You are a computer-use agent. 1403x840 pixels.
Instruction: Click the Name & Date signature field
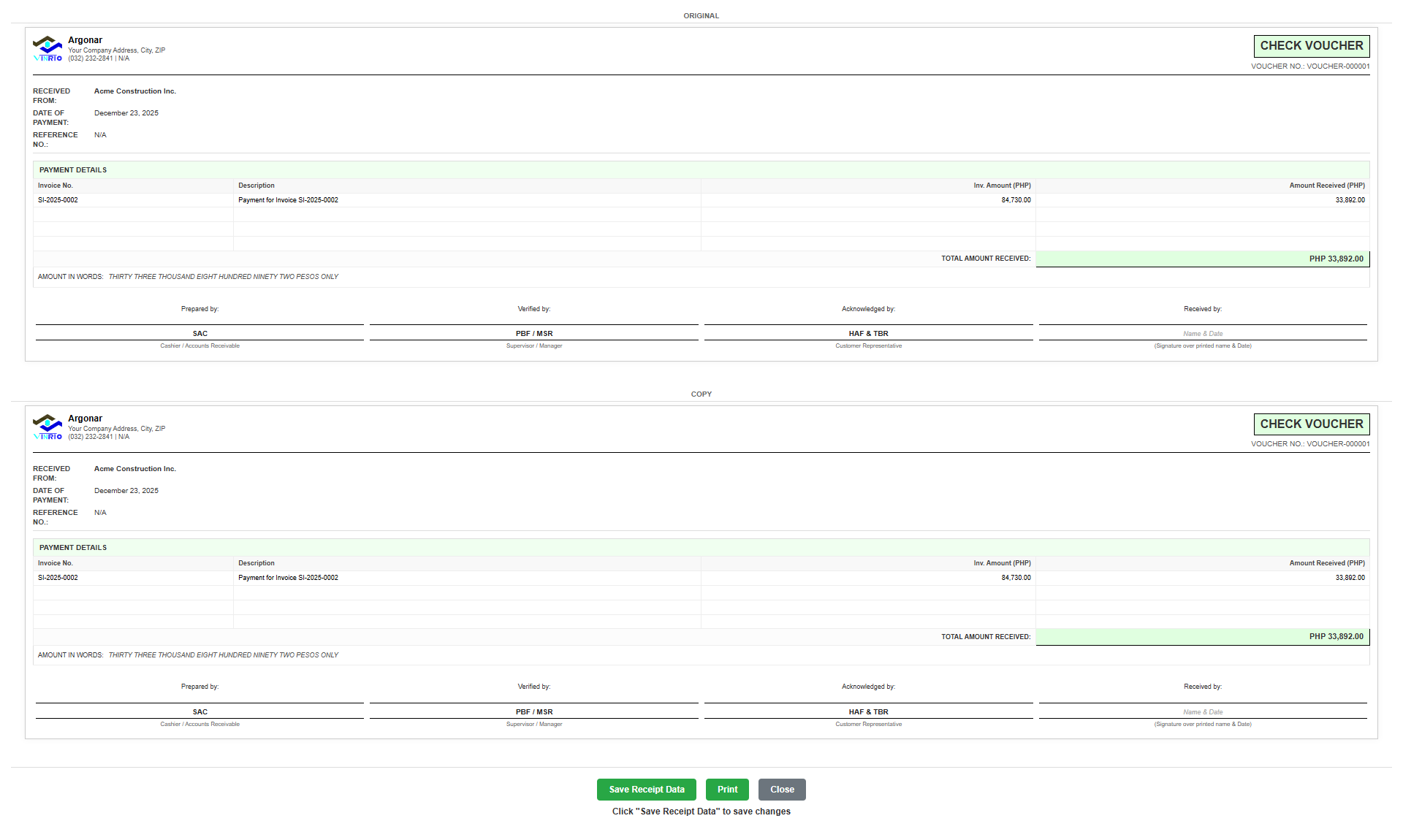pyautogui.click(x=1203, y=333)
